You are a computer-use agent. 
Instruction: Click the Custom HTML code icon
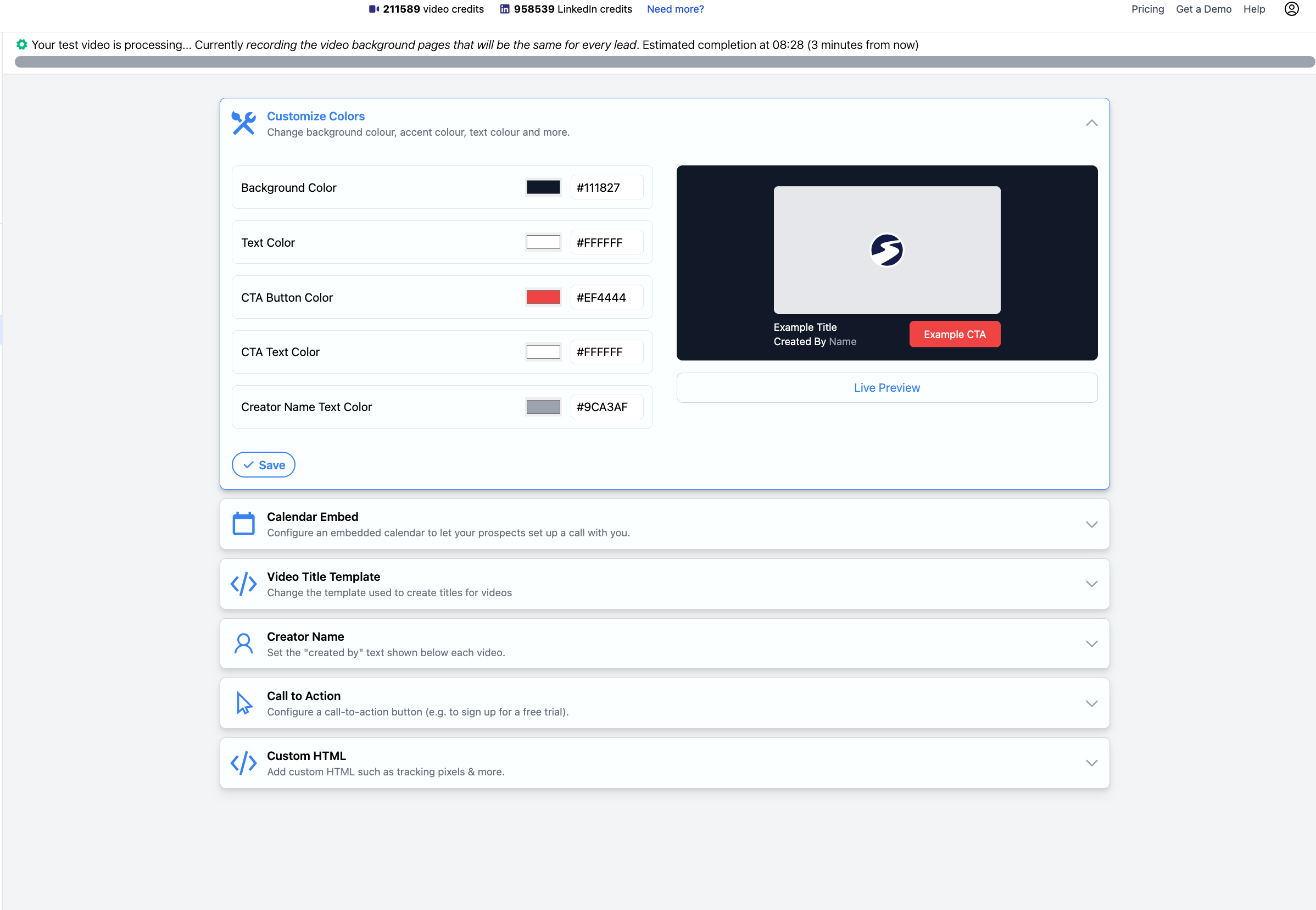(x=244, y=763)
